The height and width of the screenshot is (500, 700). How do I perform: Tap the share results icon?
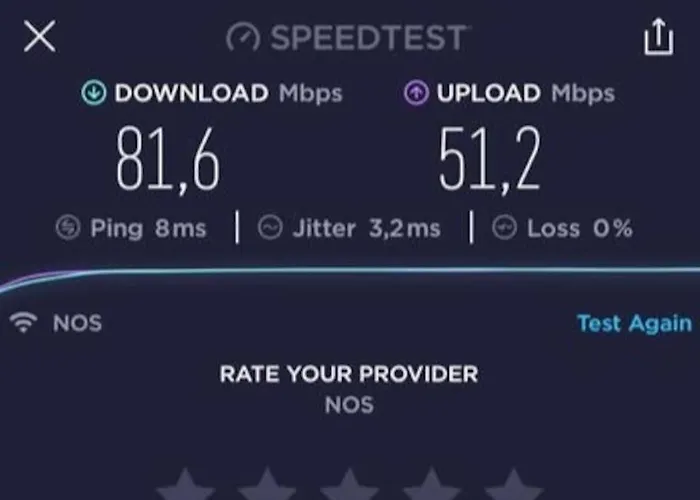[658, 37]
